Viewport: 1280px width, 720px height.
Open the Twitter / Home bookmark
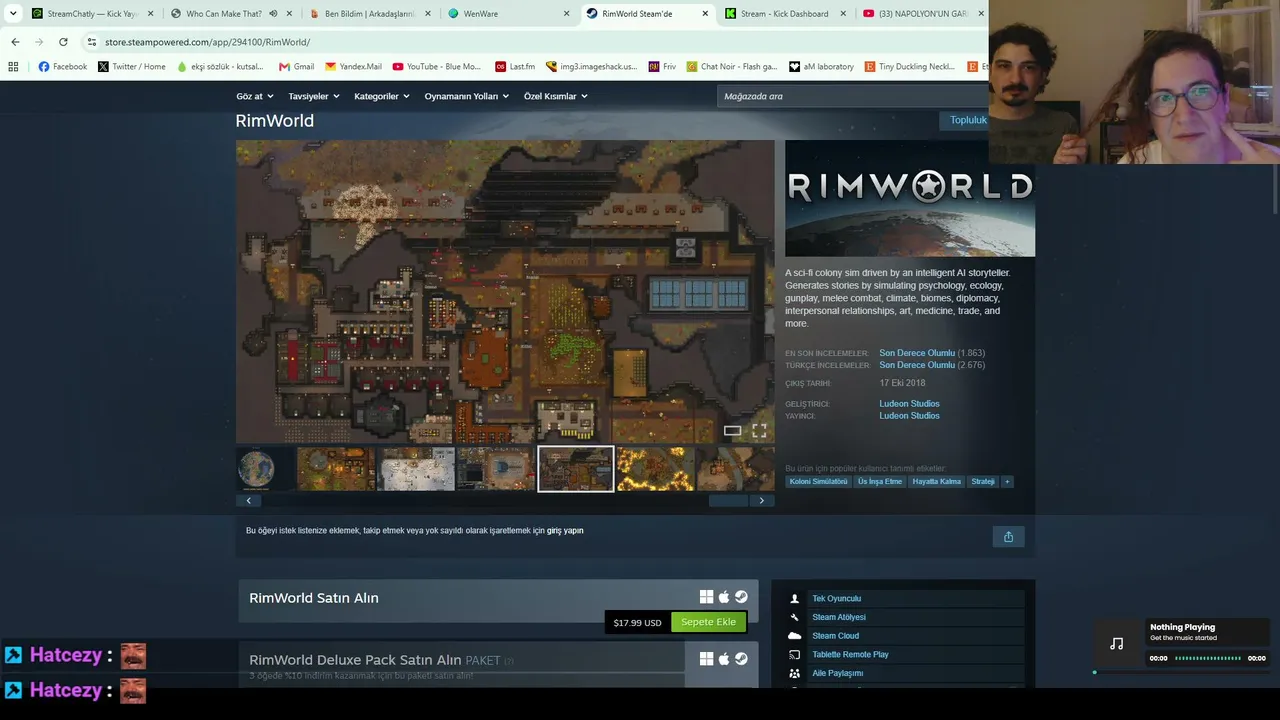pyautogui.click(x=132, y=67)
